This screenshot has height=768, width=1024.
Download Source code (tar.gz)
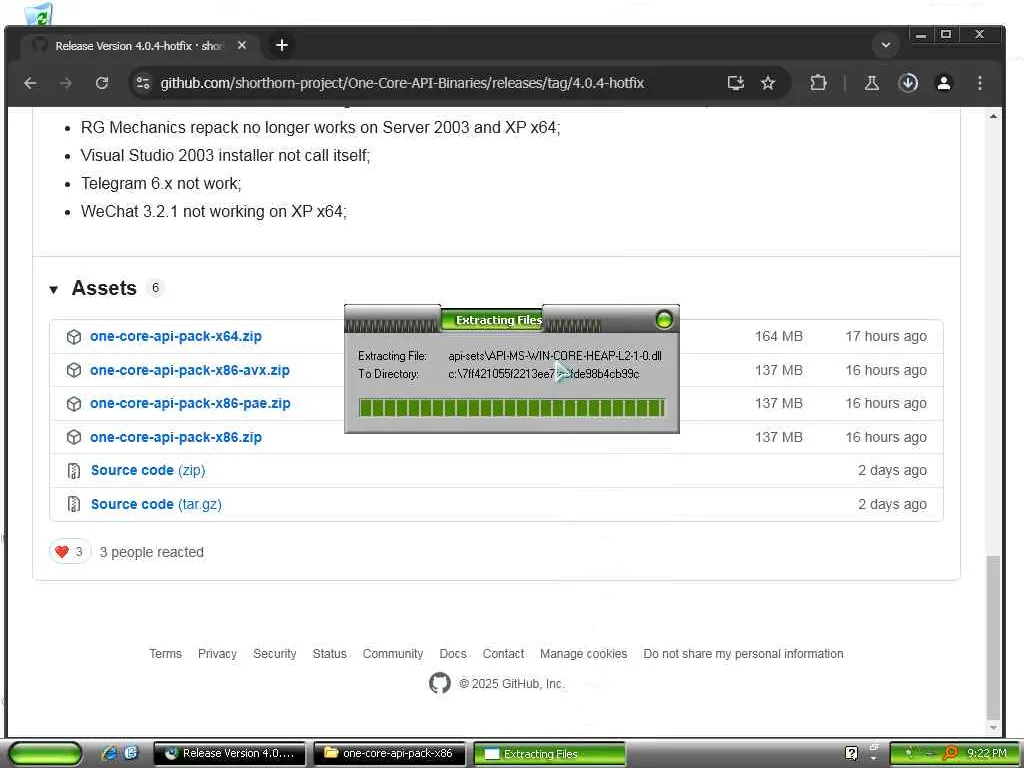click(x=156, y=504)
